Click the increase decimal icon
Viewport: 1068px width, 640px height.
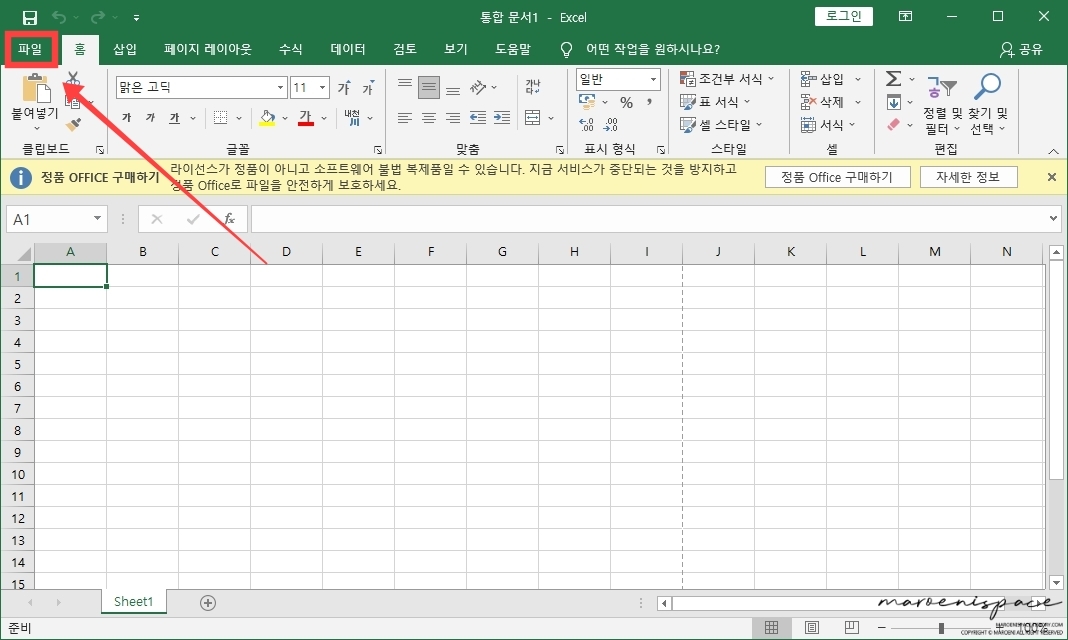coord(586,125)
